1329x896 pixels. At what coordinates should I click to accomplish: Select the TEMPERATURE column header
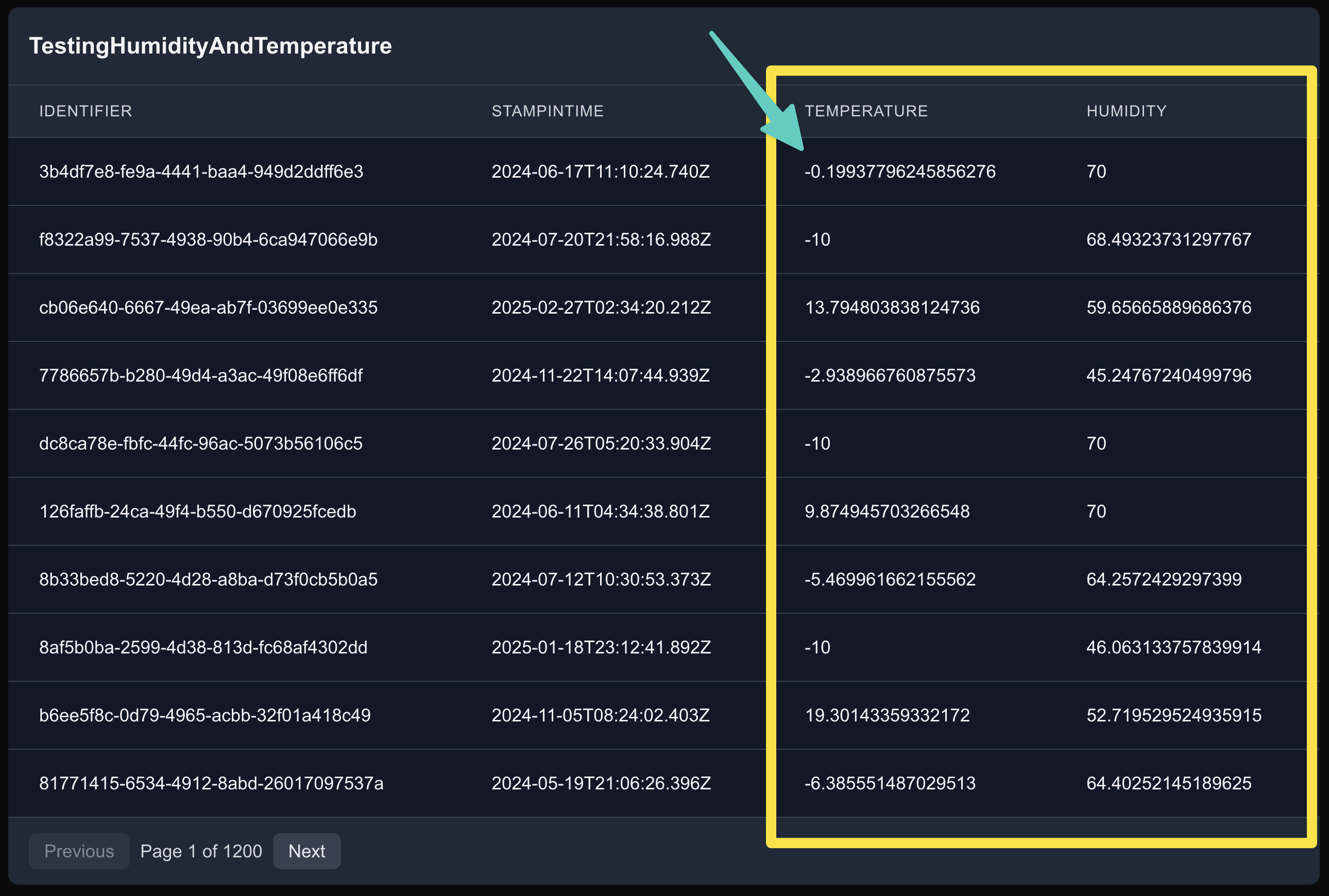click(x=866, y=111)
